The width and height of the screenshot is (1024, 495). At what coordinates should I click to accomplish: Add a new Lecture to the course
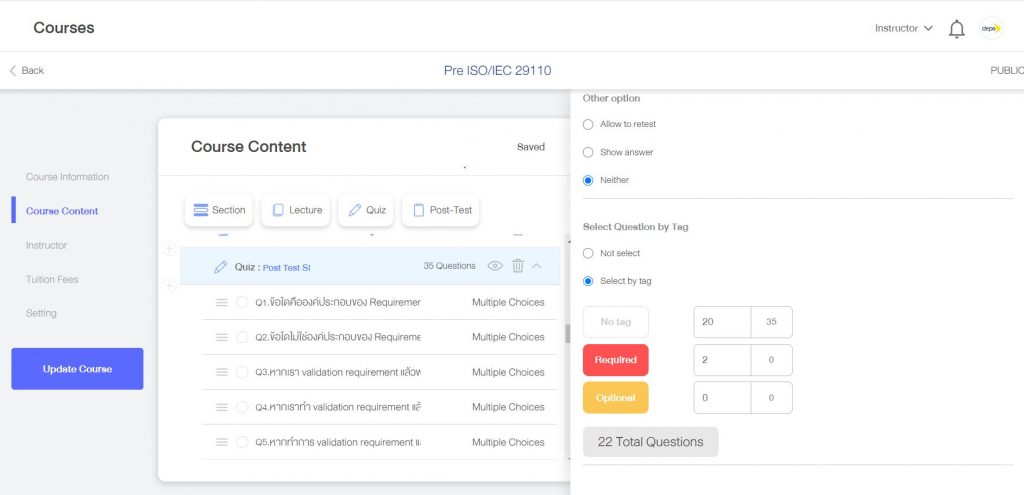pos(295,210)
